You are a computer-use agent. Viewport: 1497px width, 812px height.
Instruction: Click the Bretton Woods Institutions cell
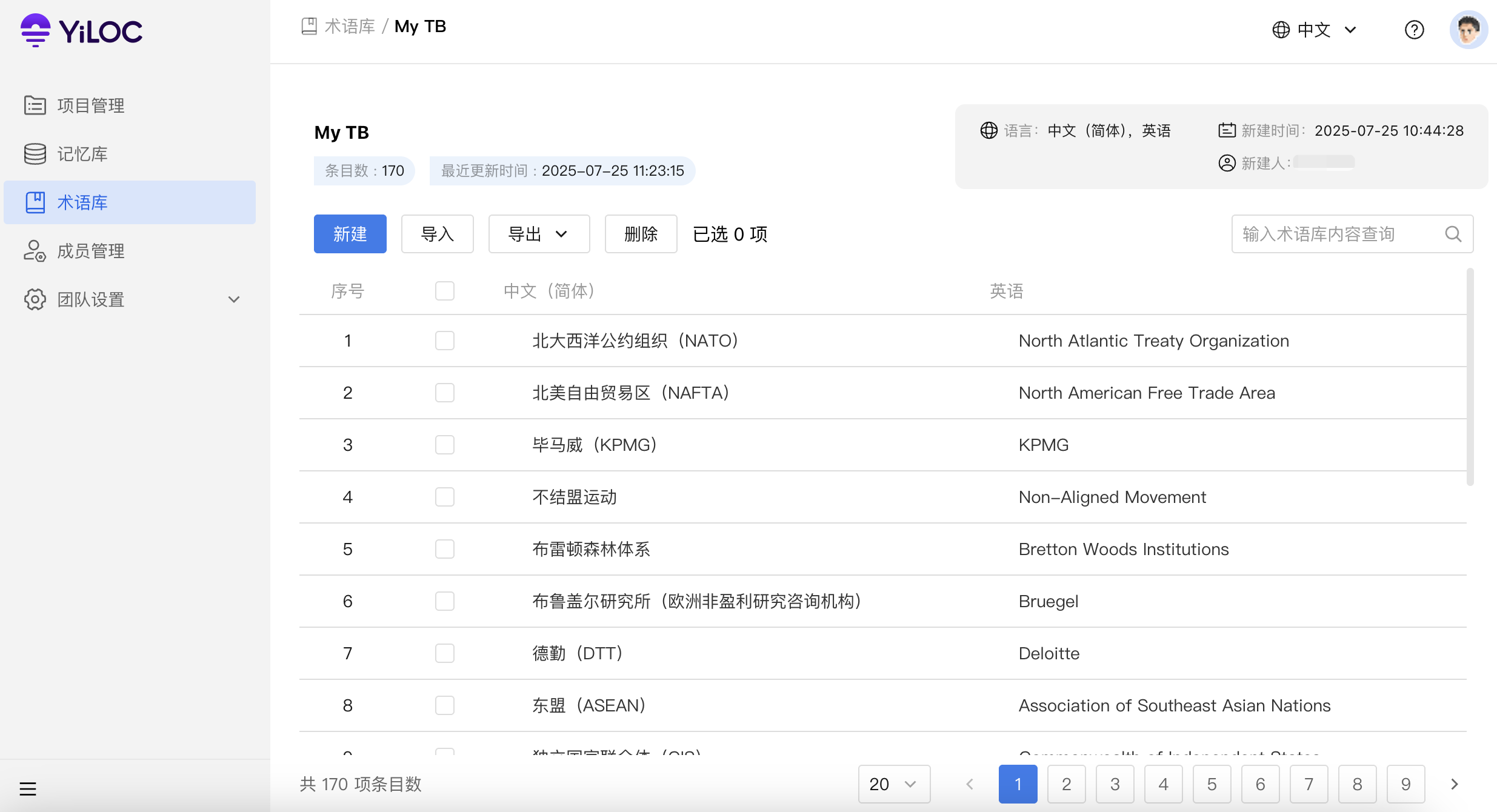tap(1124, 549)
